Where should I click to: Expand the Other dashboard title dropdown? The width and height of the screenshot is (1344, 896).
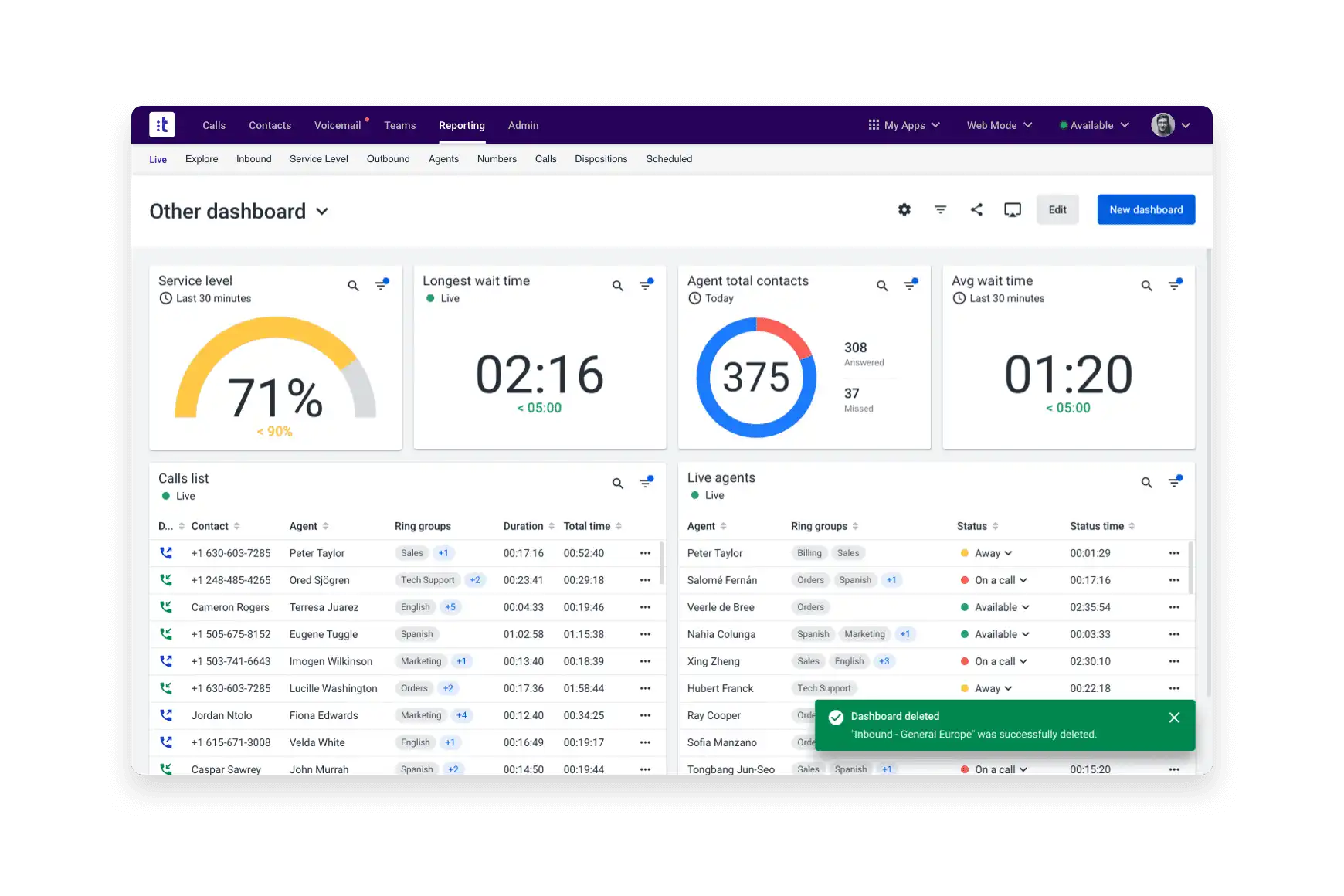coord(322,212)
